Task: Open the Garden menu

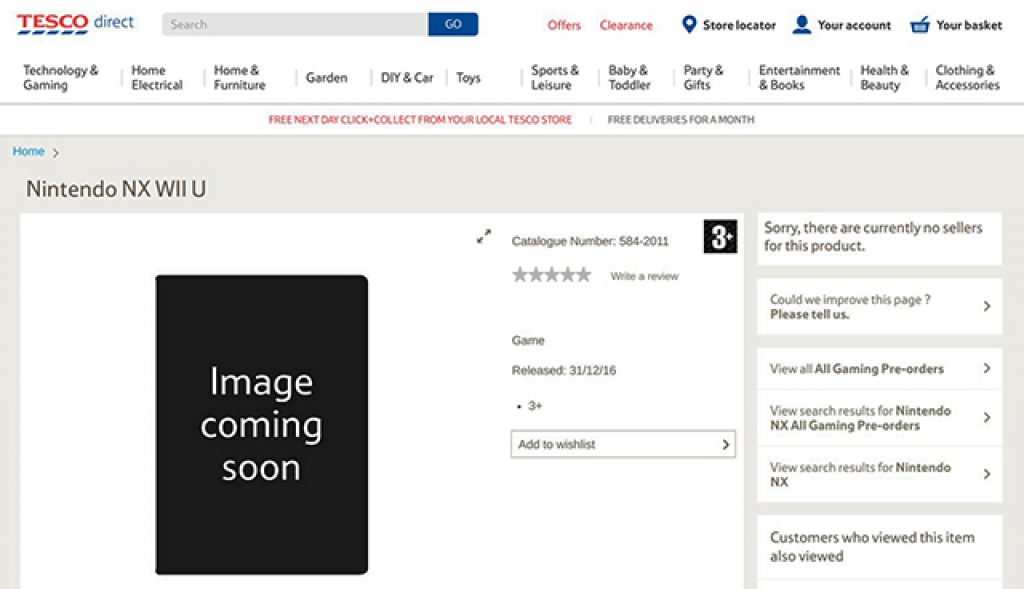Action: (327, 77)
